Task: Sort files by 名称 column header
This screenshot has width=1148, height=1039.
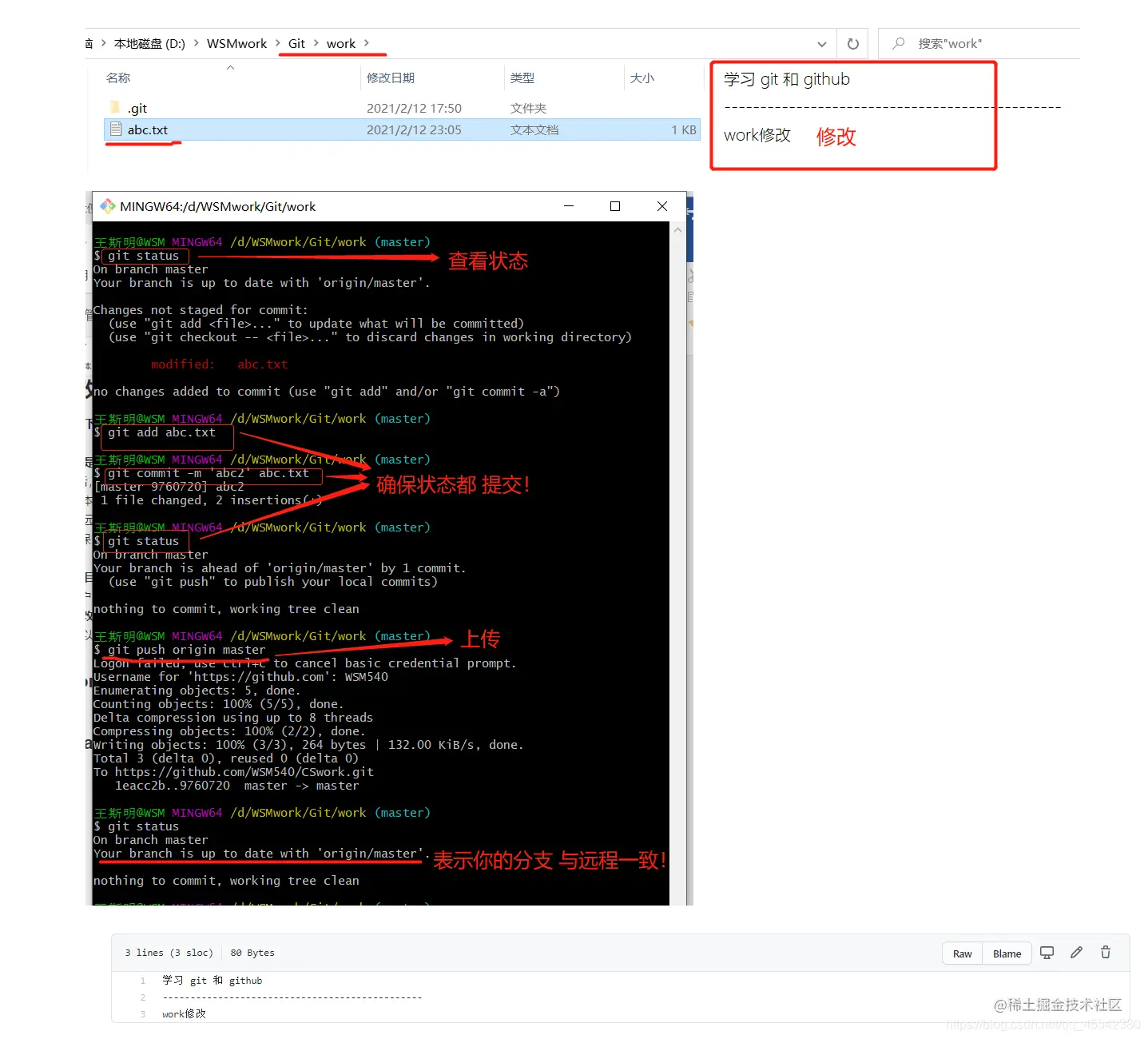Action: coord(118,78)
